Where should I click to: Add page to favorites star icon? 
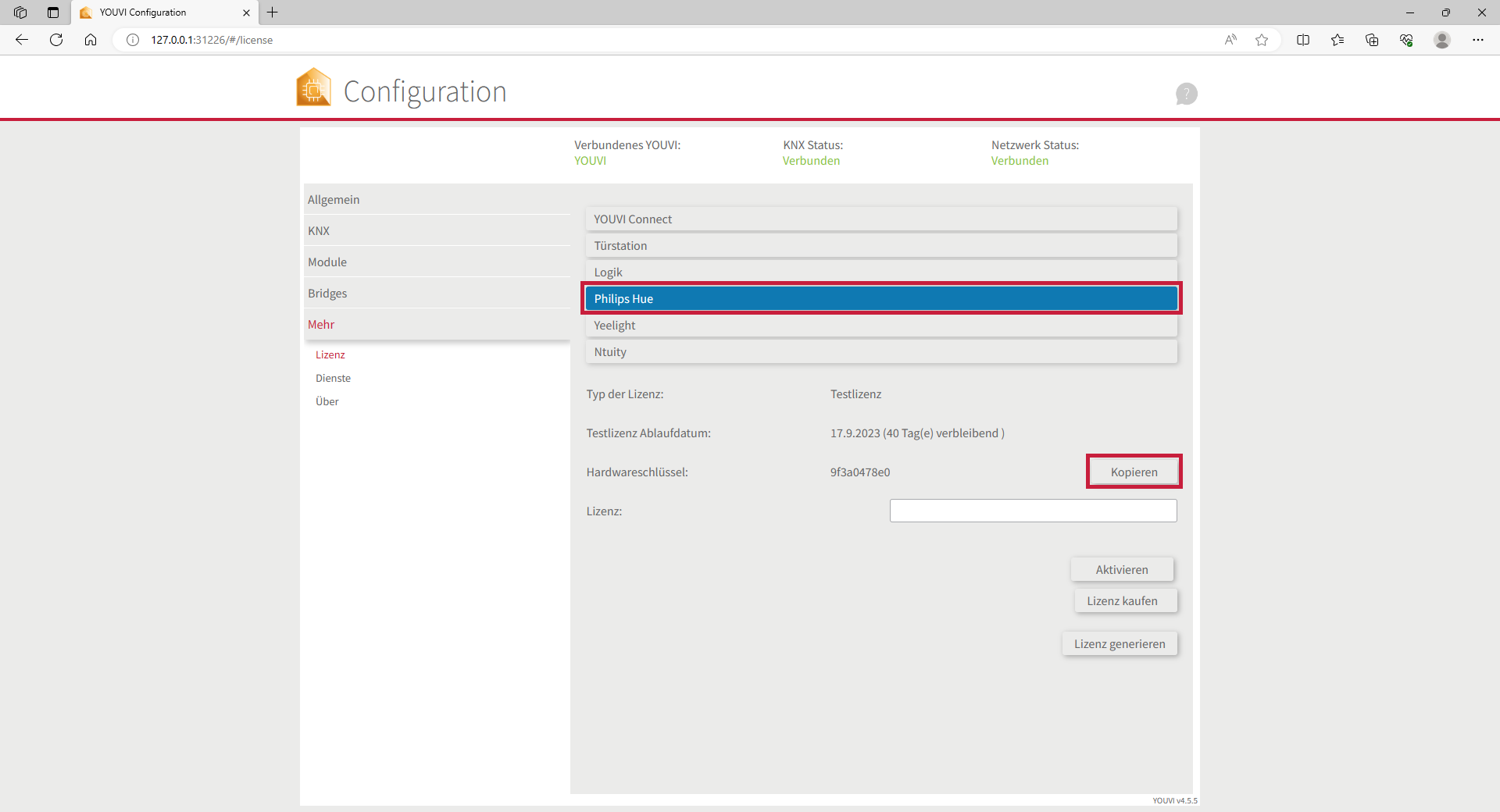coord(1262,40)
